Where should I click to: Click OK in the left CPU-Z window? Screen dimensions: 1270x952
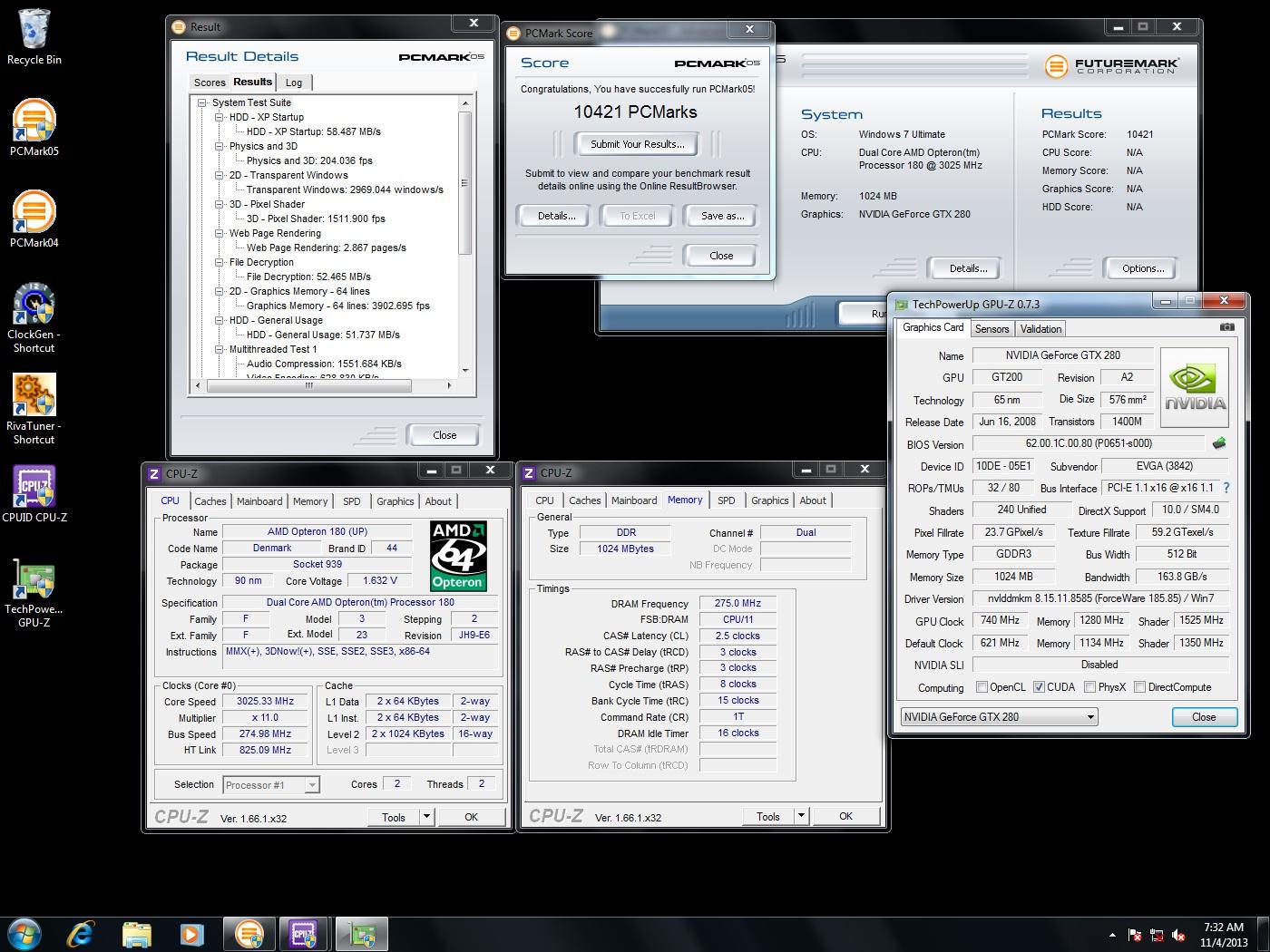[471, 817]
